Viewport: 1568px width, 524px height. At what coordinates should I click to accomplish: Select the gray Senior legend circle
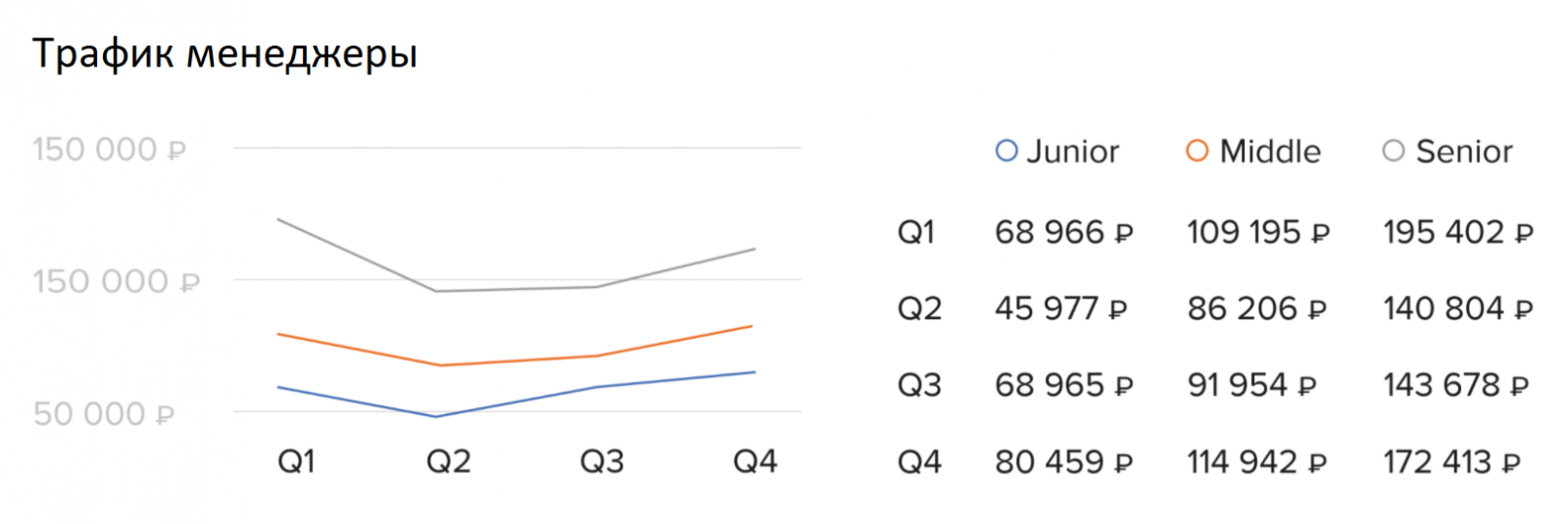click(1393, 151)
